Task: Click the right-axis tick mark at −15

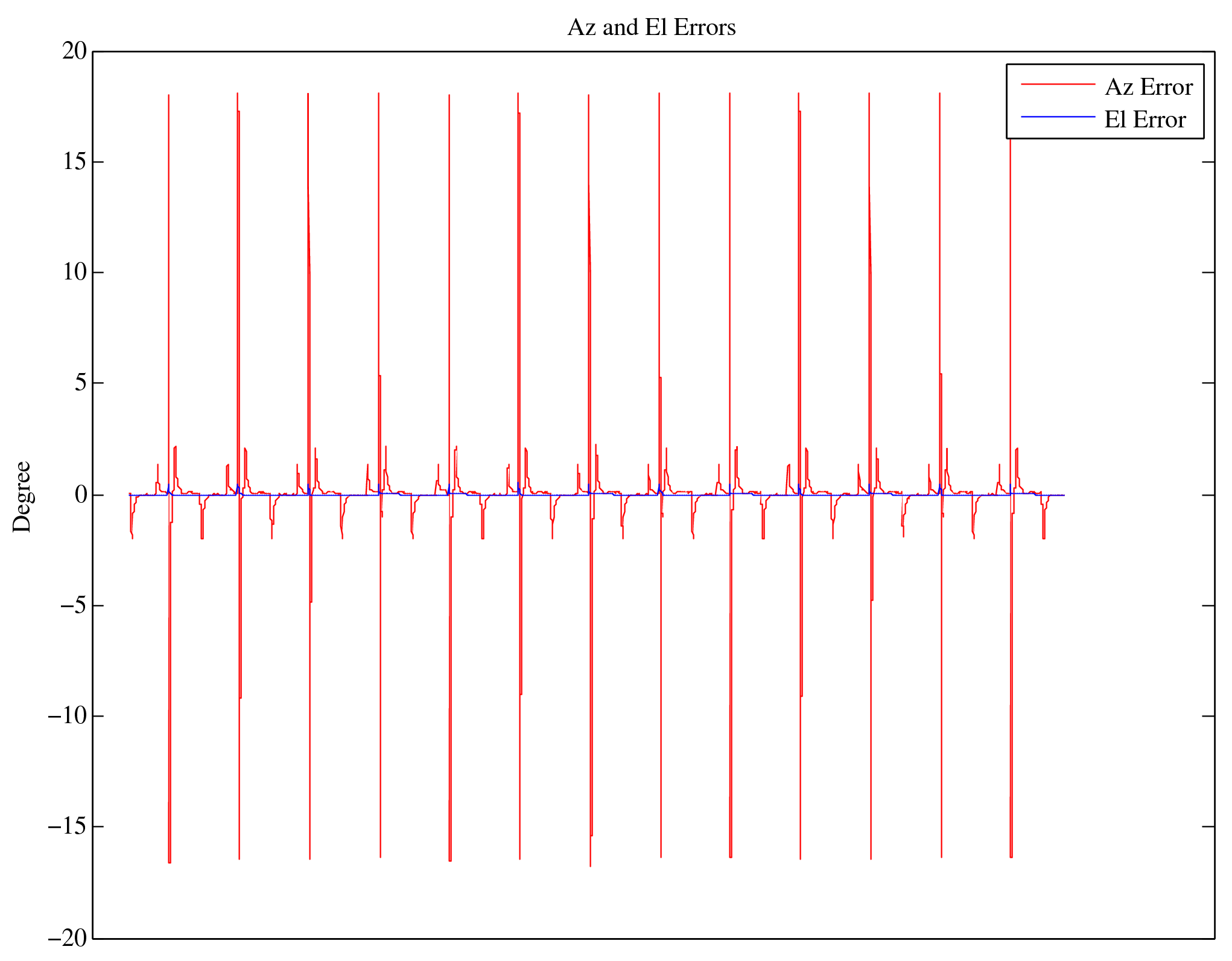Action: pyautogui.click(x=1208, y=826)
